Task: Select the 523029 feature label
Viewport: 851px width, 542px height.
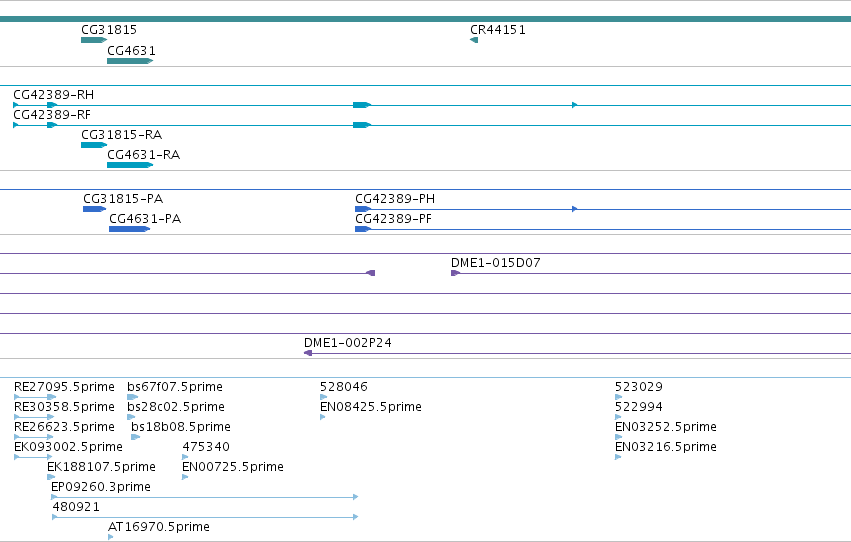Action: 639,387
